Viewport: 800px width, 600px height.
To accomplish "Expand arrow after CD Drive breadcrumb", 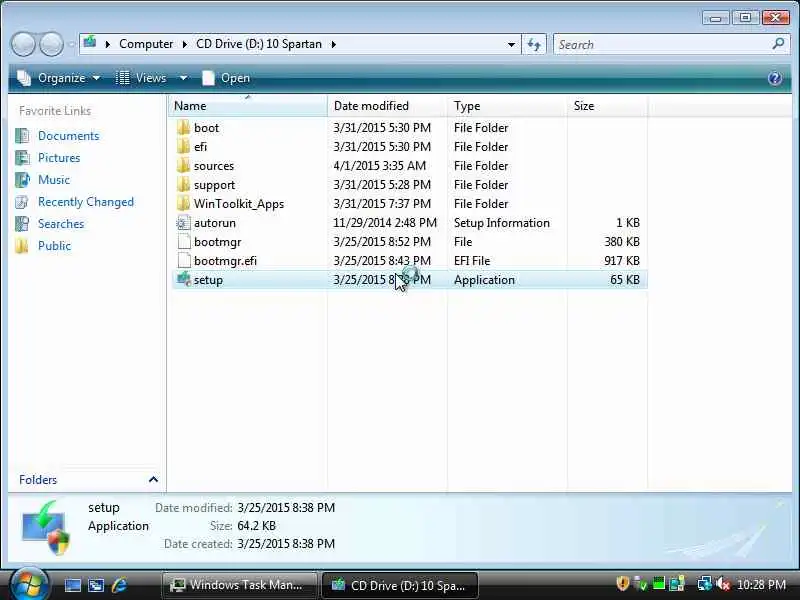I will tap(334, 44).
